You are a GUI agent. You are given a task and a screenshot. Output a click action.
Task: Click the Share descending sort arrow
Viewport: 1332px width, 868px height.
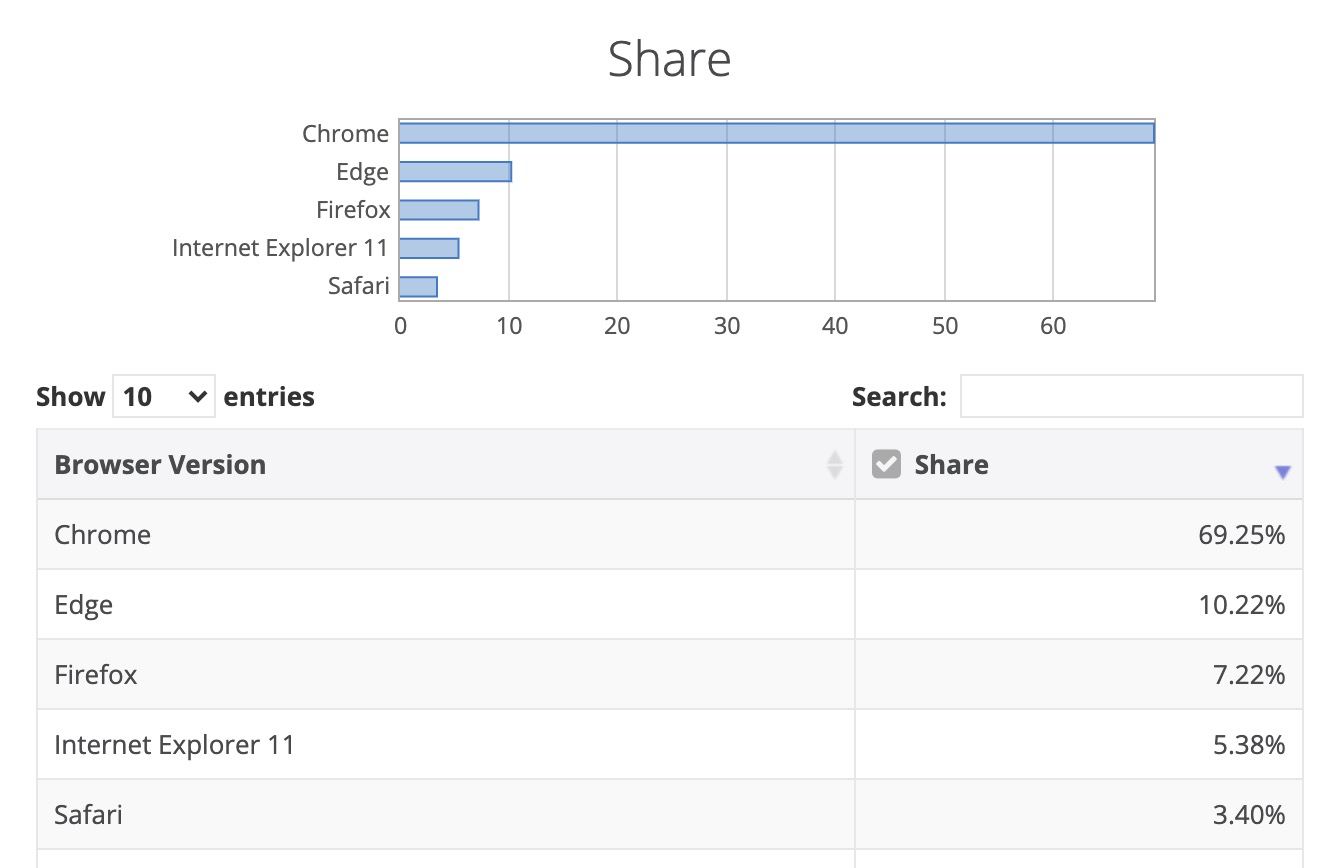(1283, 473)
